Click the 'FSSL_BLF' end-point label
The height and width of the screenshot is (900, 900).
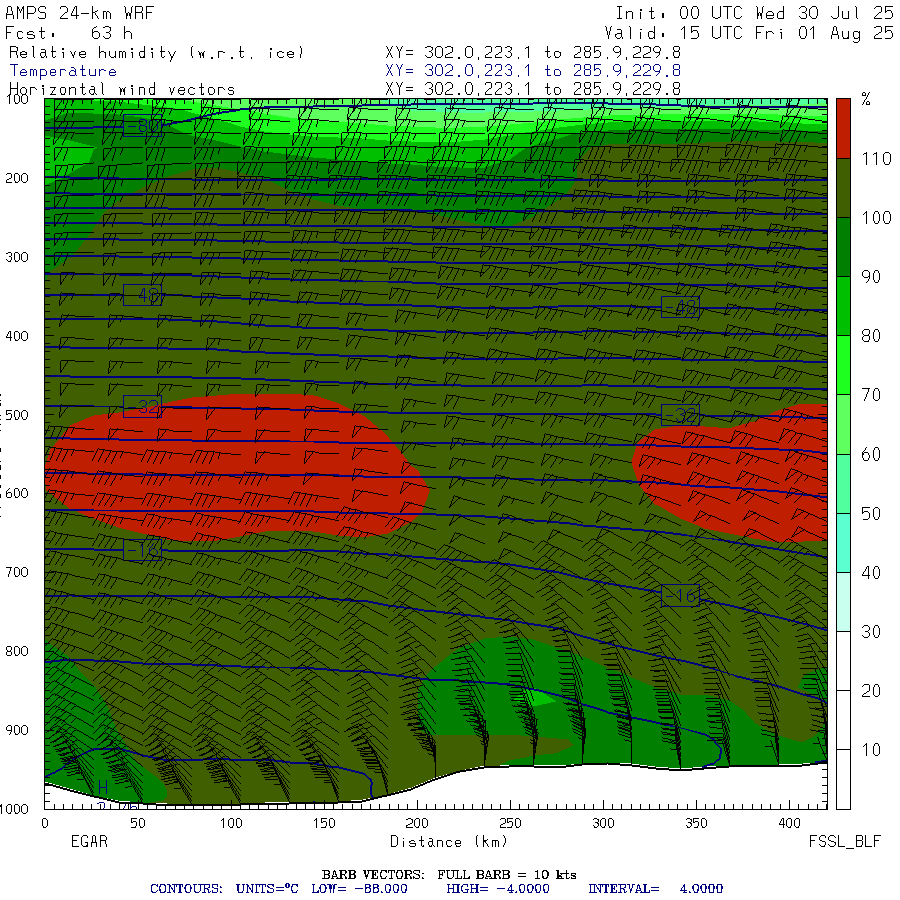coord(844,842)
